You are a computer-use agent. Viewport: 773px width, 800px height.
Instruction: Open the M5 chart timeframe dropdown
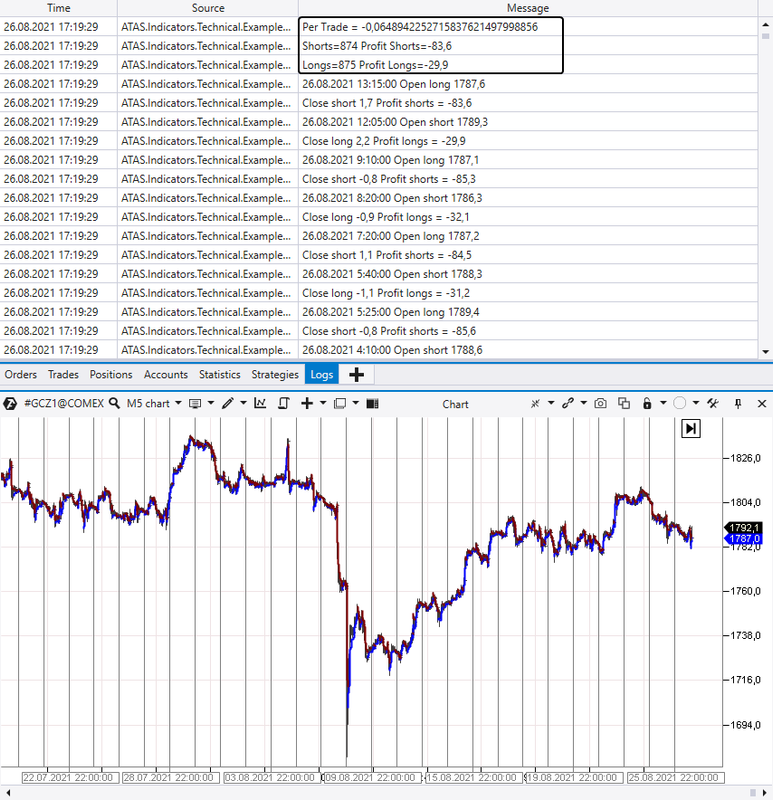pyautogui.click(x=154, y=404)
